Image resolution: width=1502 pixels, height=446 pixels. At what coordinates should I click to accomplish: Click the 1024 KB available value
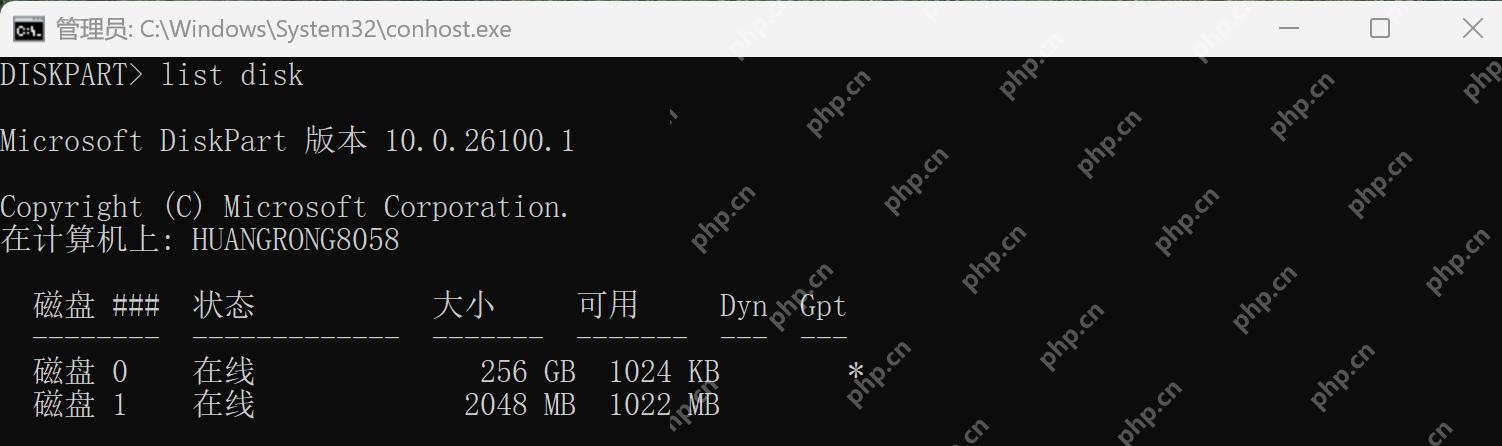coord(664,372)
